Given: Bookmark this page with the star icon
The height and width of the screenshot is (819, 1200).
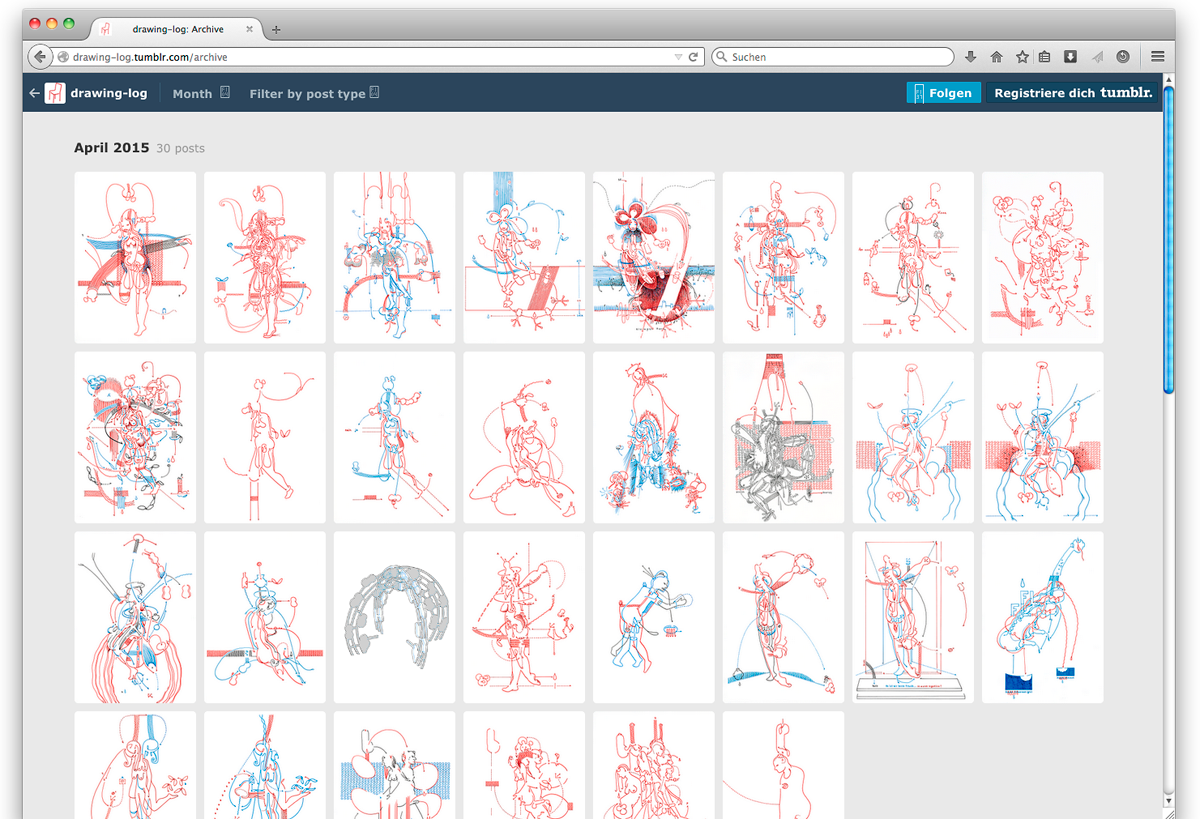Looking at the screenshot, I should (x=1022, y=57).
